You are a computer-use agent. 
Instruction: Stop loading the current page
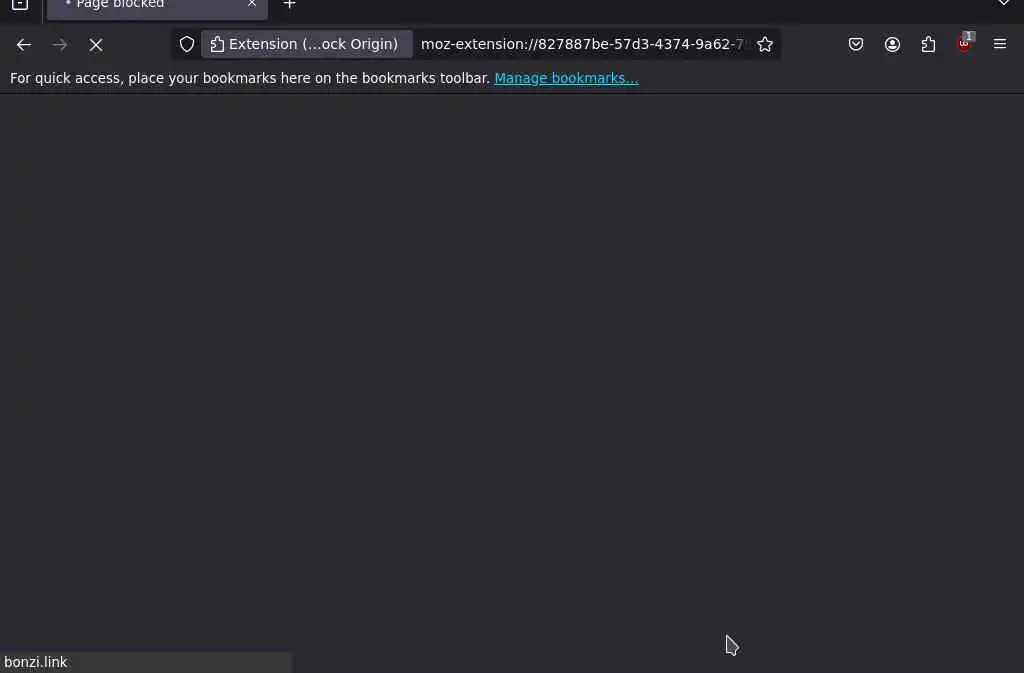pos(96,44)
